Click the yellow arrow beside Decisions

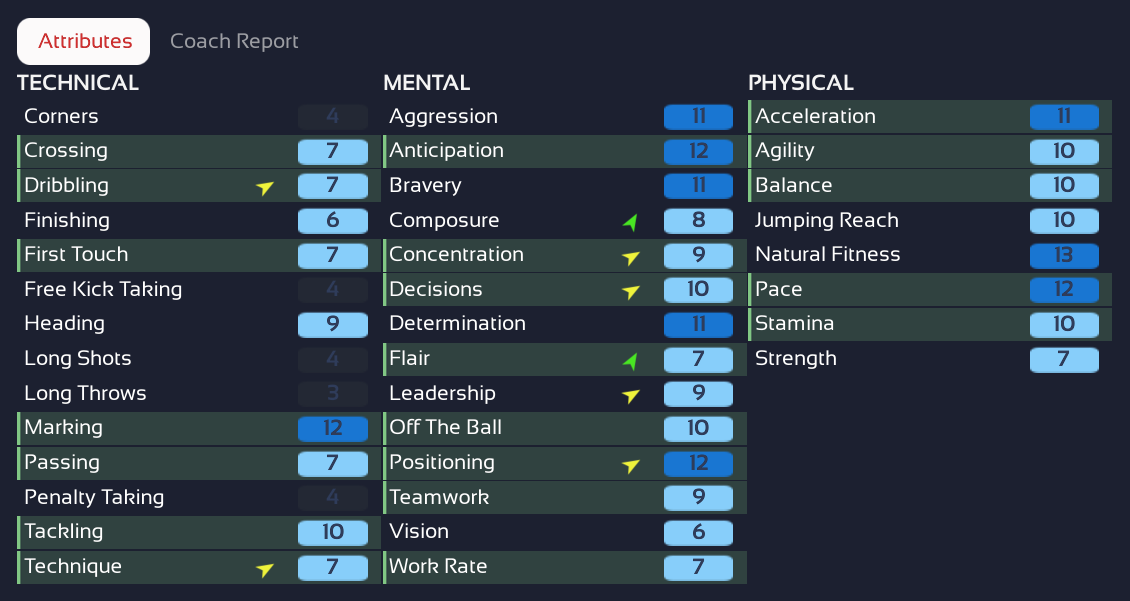[x=630, y=291]
